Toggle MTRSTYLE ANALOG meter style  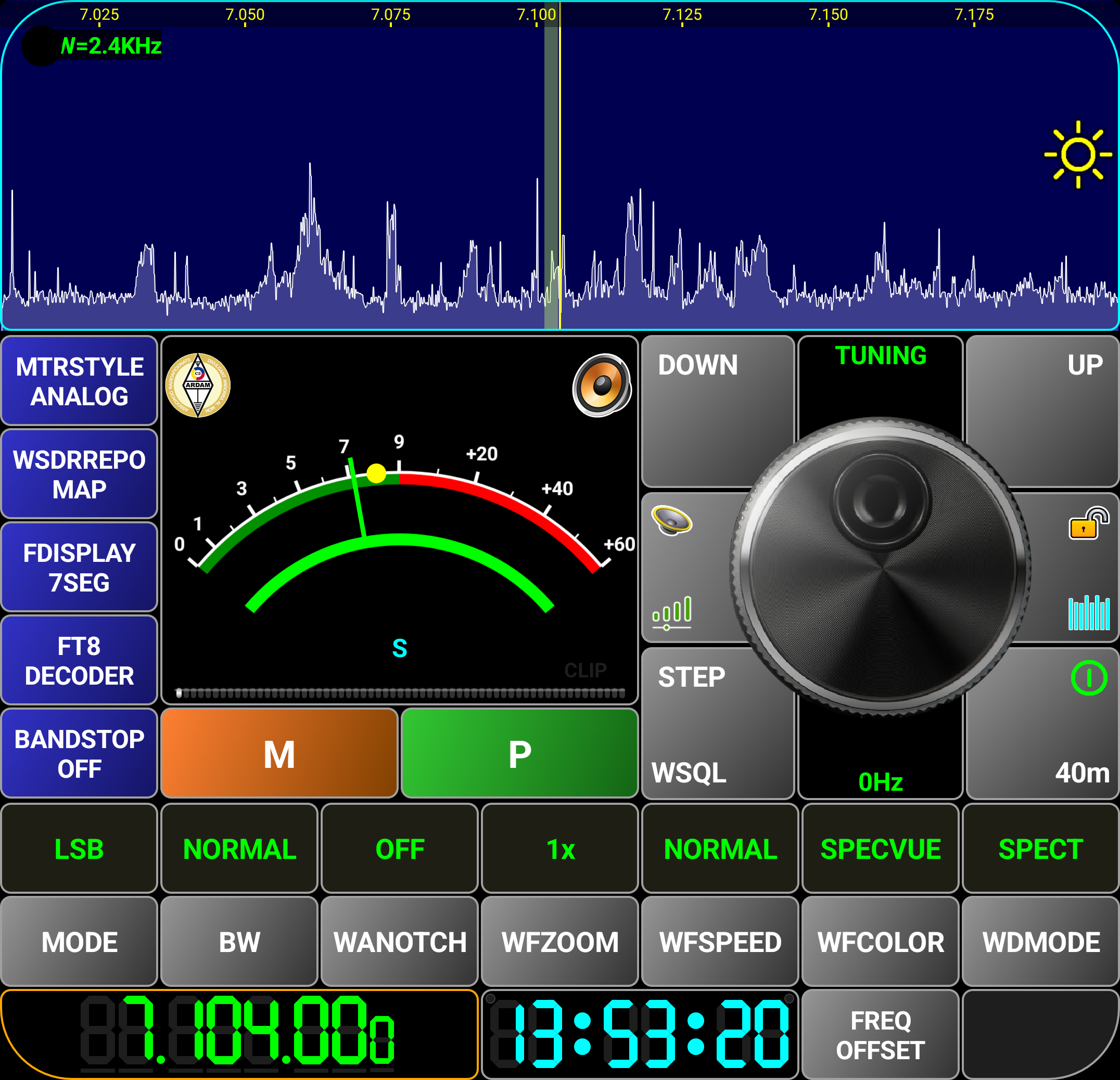80,381
